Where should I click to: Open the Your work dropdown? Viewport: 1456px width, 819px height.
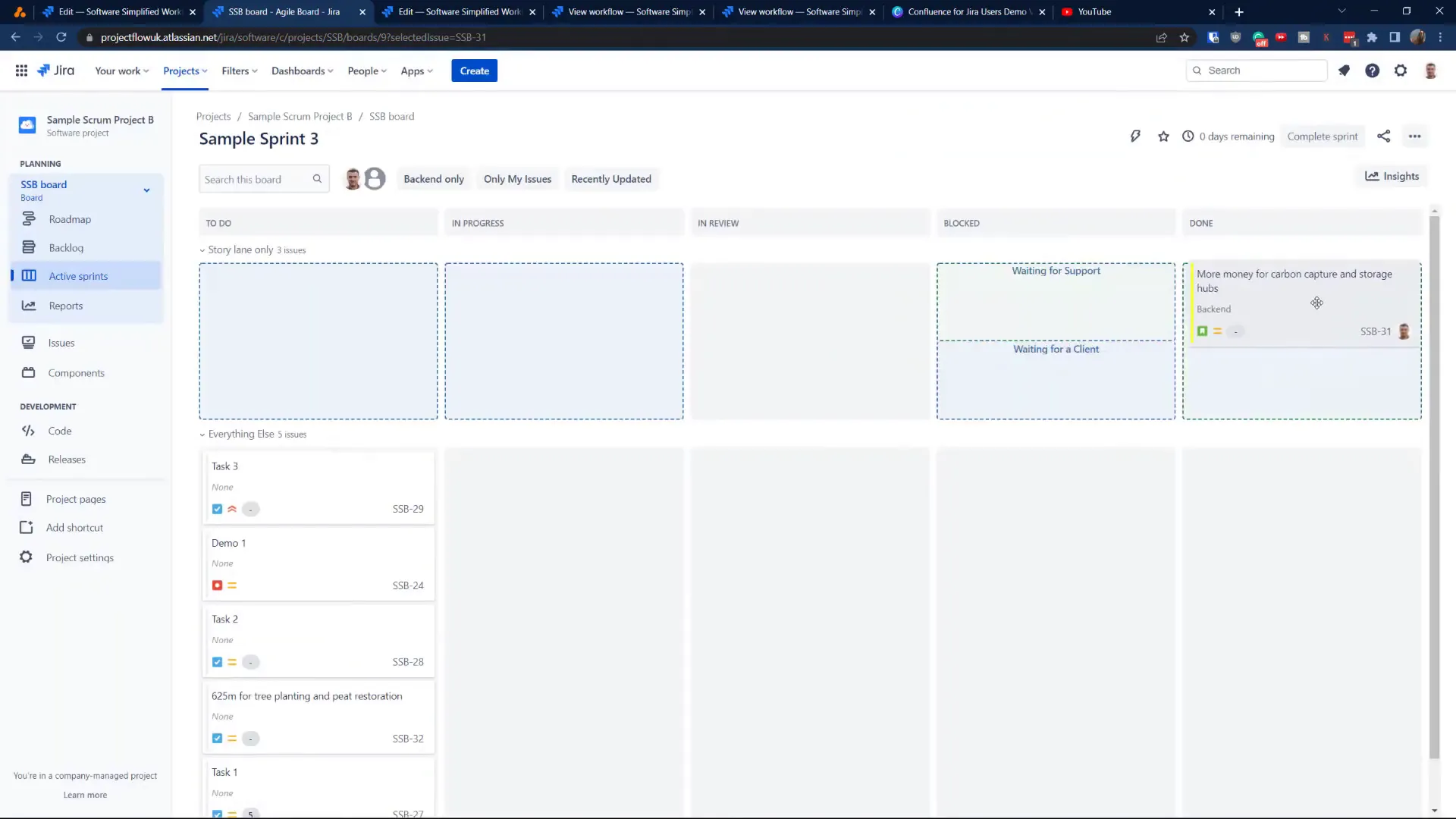(x=121, y=71)
